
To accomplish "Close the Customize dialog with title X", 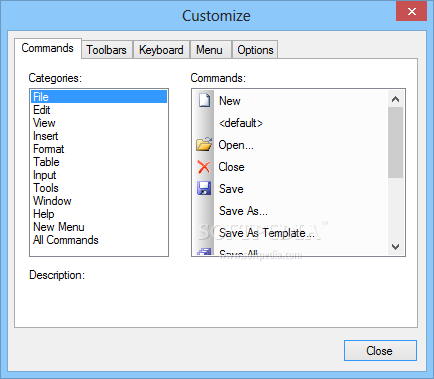I will tap(411, 11).
